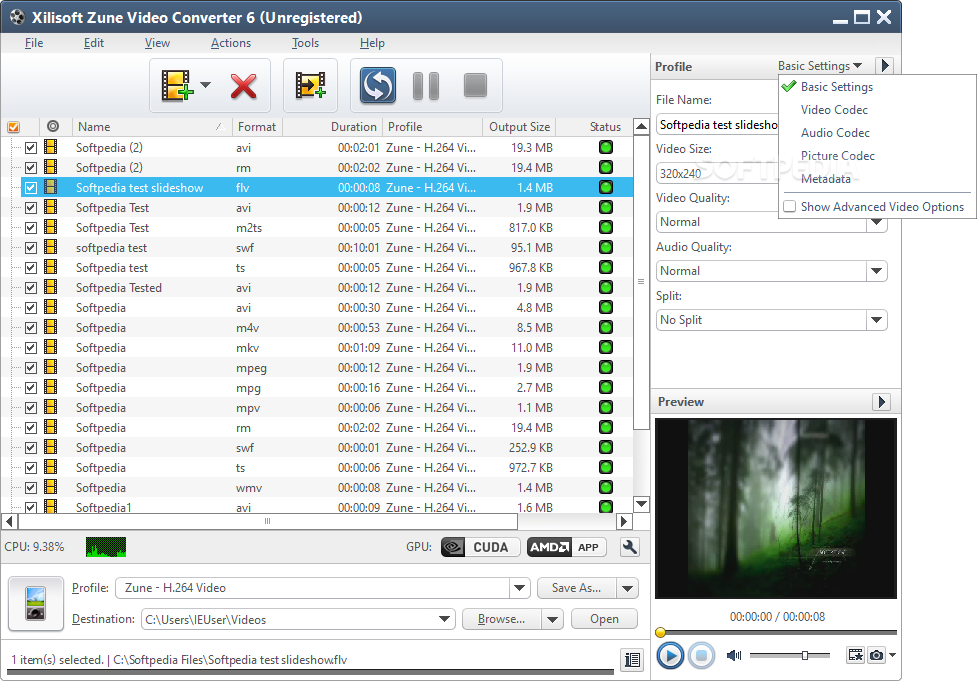Uncheck the softpedia test swf checkbox
Screen dimensions: 977x681
pyautogui.click(x=31, y=247)
